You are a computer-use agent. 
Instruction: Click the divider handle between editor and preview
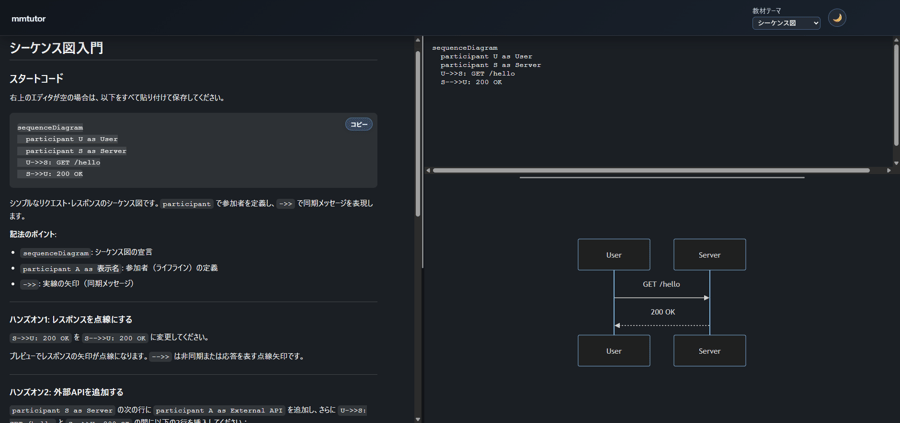(x=662, y=178)
